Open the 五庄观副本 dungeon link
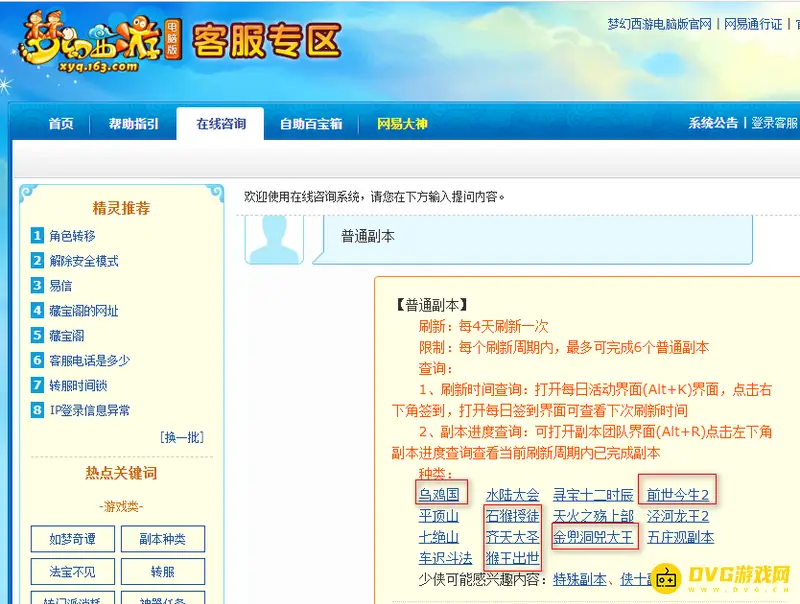800x604 pixels. 680,537
